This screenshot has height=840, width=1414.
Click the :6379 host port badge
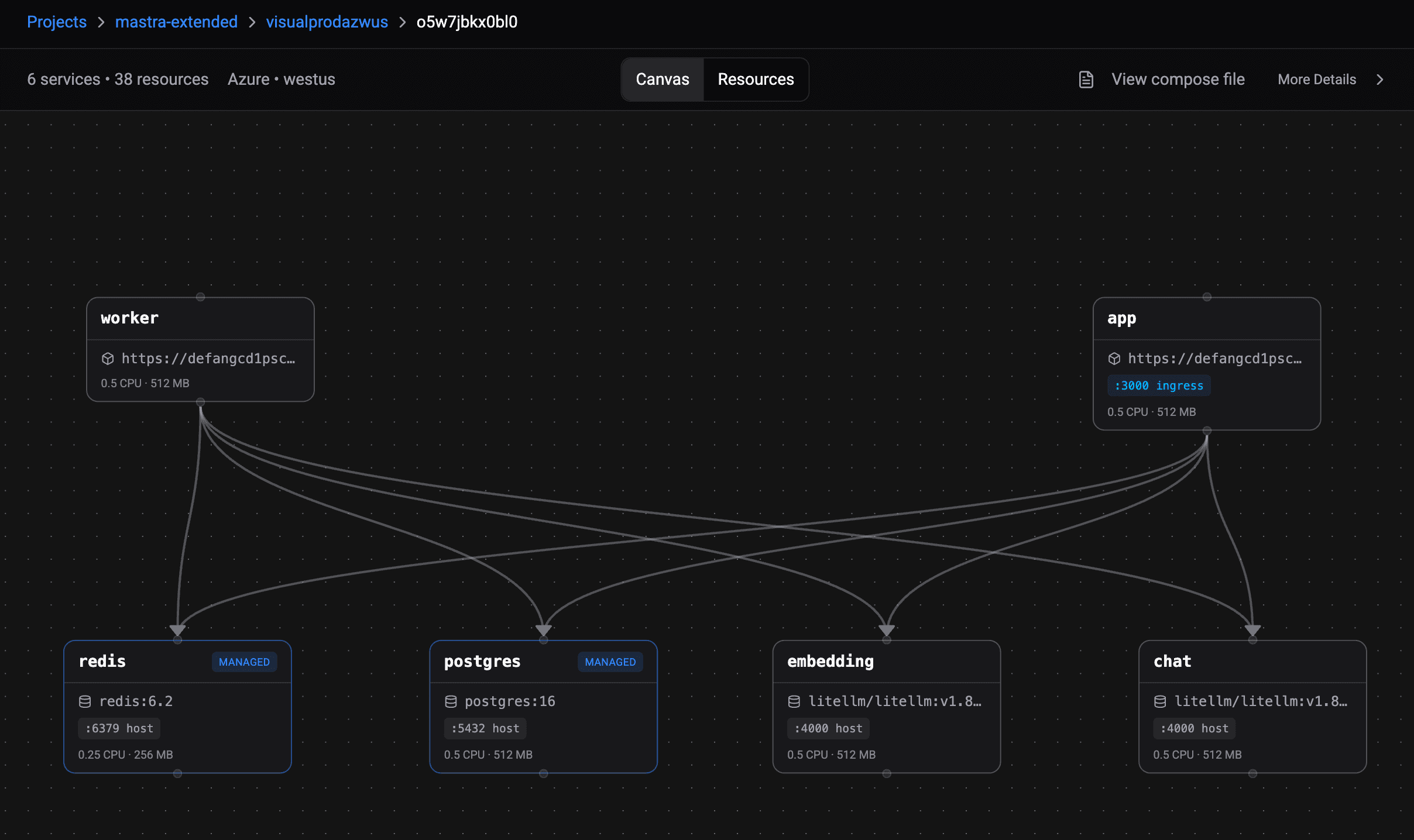[x=119, y=728]
